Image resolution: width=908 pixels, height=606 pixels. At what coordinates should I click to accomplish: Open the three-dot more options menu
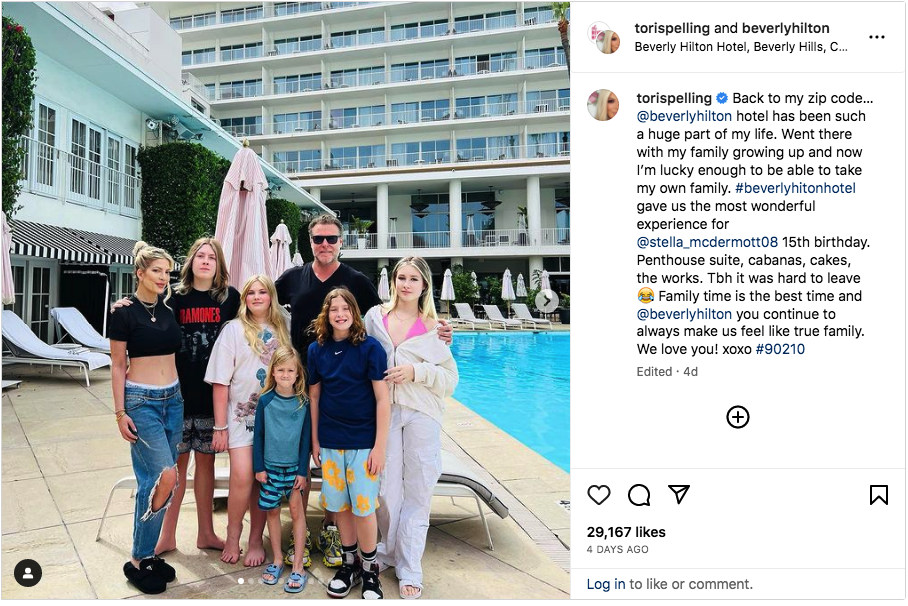coord(877,37)
